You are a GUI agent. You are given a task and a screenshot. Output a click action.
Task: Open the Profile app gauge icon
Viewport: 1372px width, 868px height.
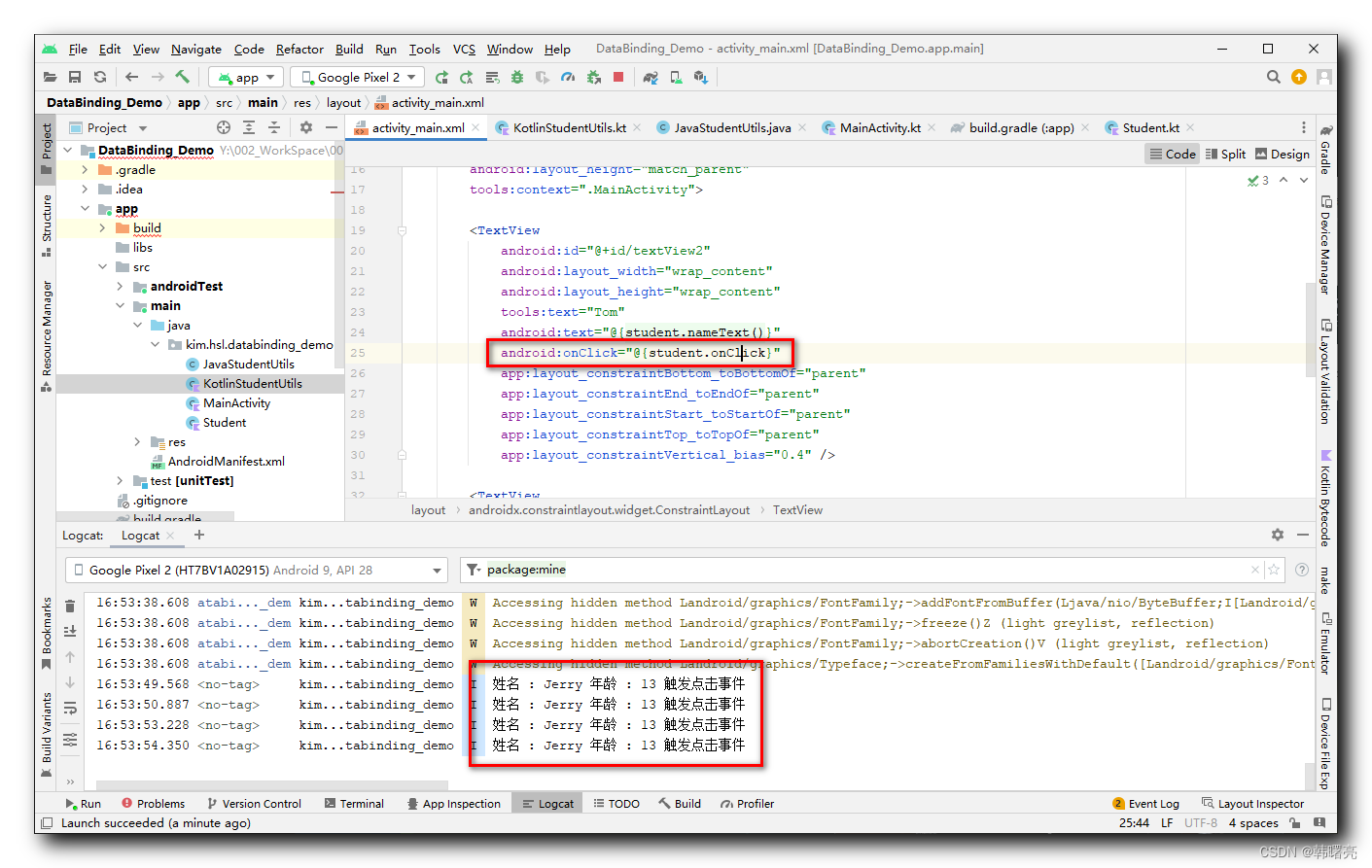568,77
